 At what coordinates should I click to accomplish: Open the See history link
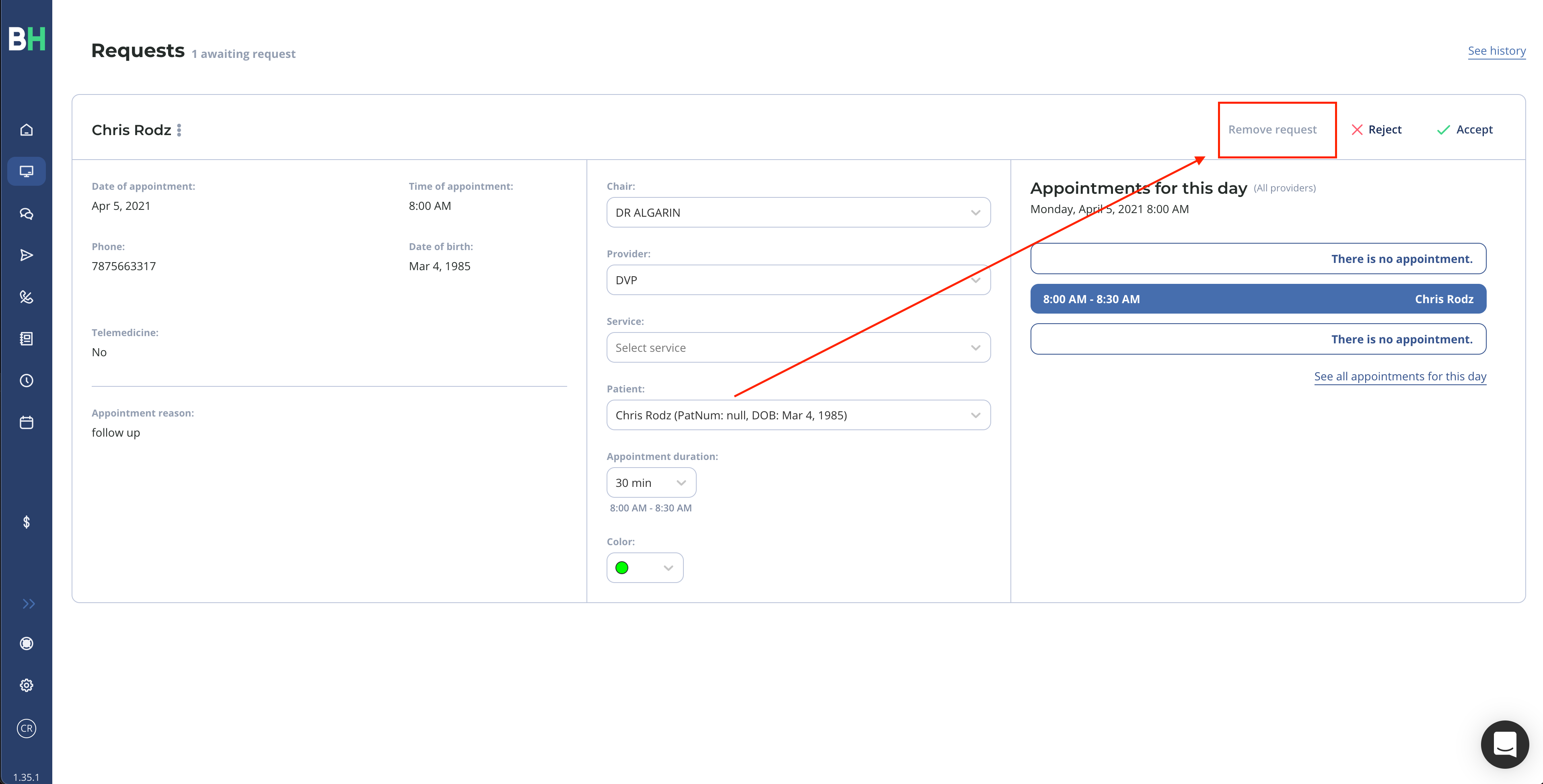pyautogui.click(x=1496, y=51)
